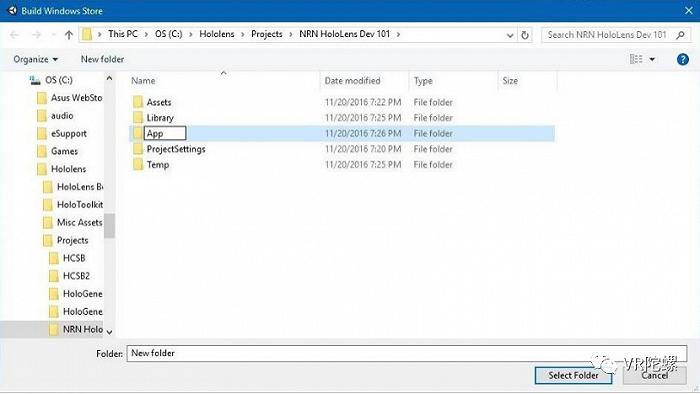Open the Organize dropdown menu
Screen dimensions: 700x394
pos(35,59)
